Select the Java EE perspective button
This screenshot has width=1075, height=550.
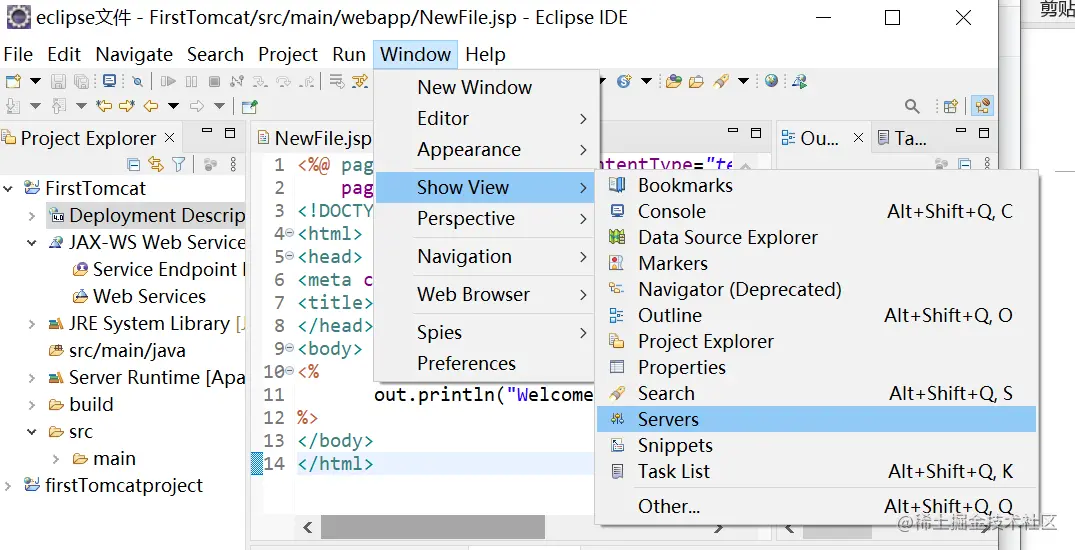(x=982, y=106)
